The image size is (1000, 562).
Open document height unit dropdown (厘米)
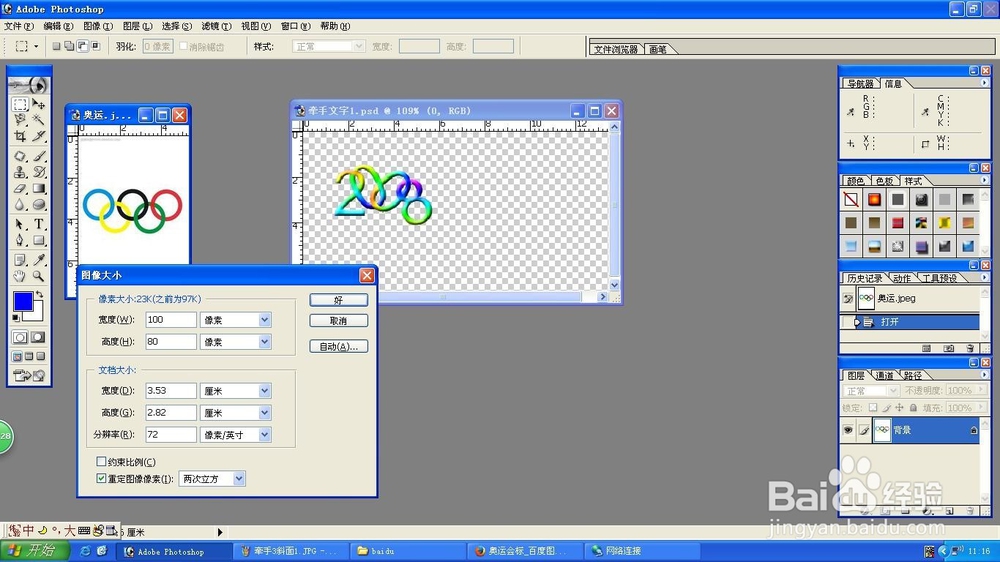point(264,413)
